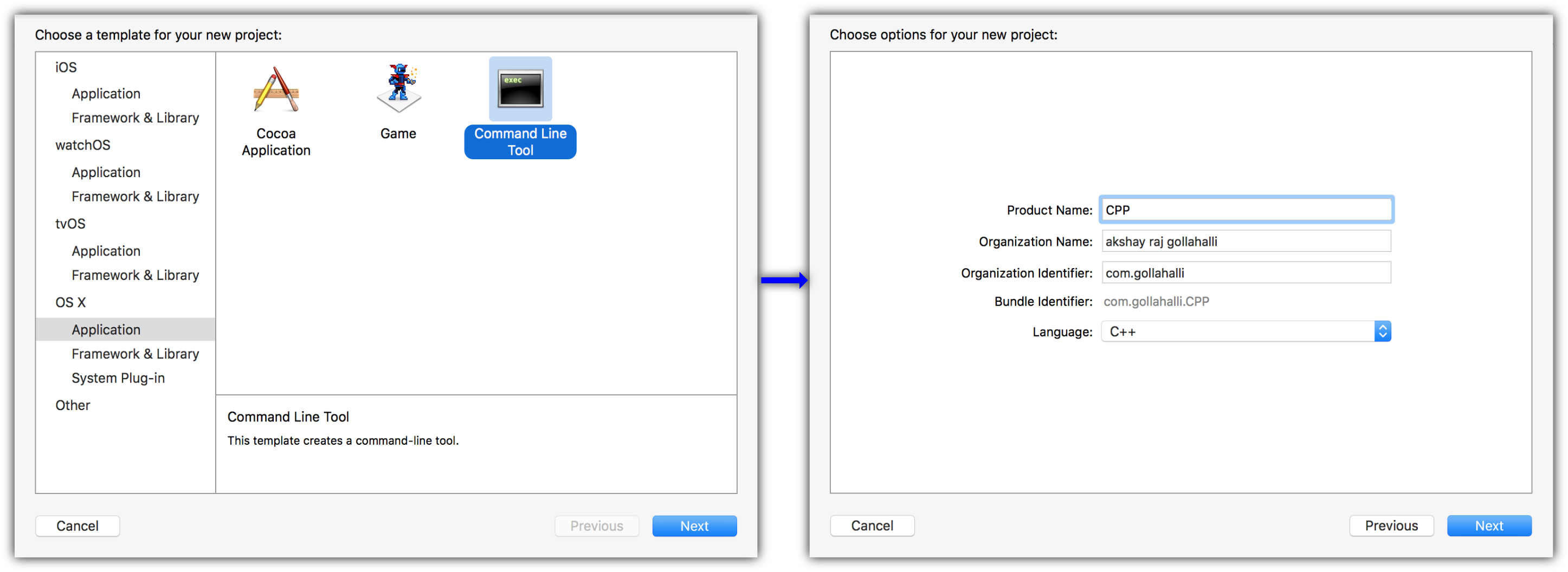Screen dimensions: 1568x572
Task: Select OS X Application category
Action: coord(106,330)
